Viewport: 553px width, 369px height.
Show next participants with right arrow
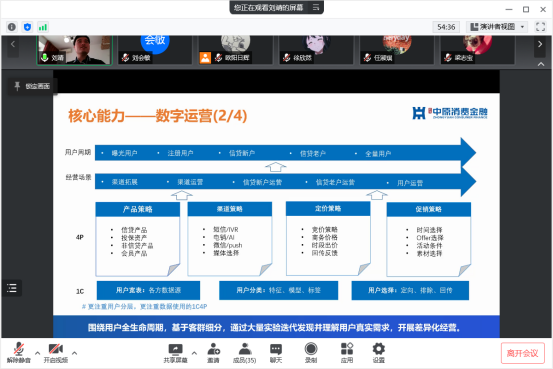540,44
